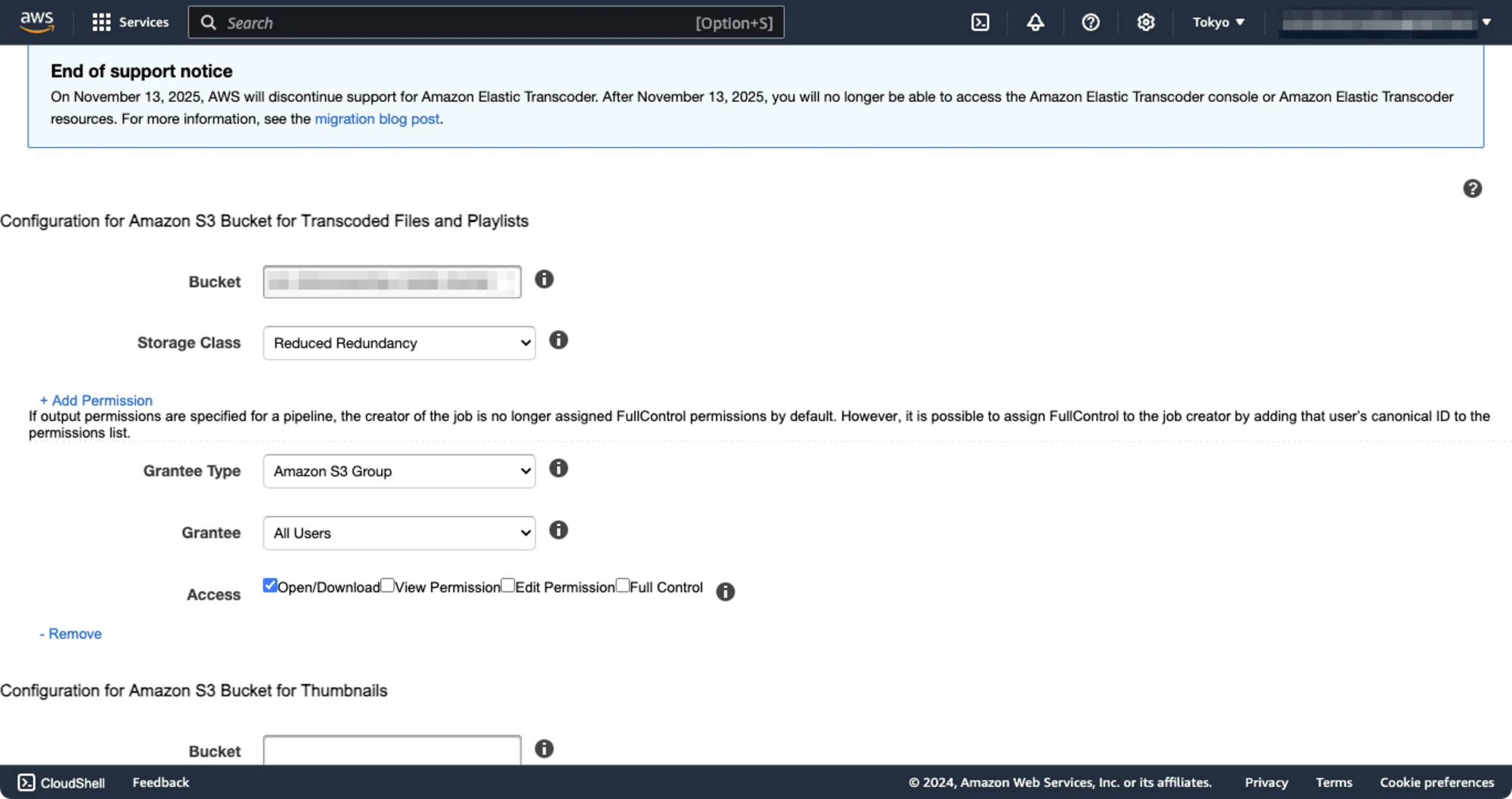Open the account name dropdown menu
The image size is (1512, 799).
1387,23
